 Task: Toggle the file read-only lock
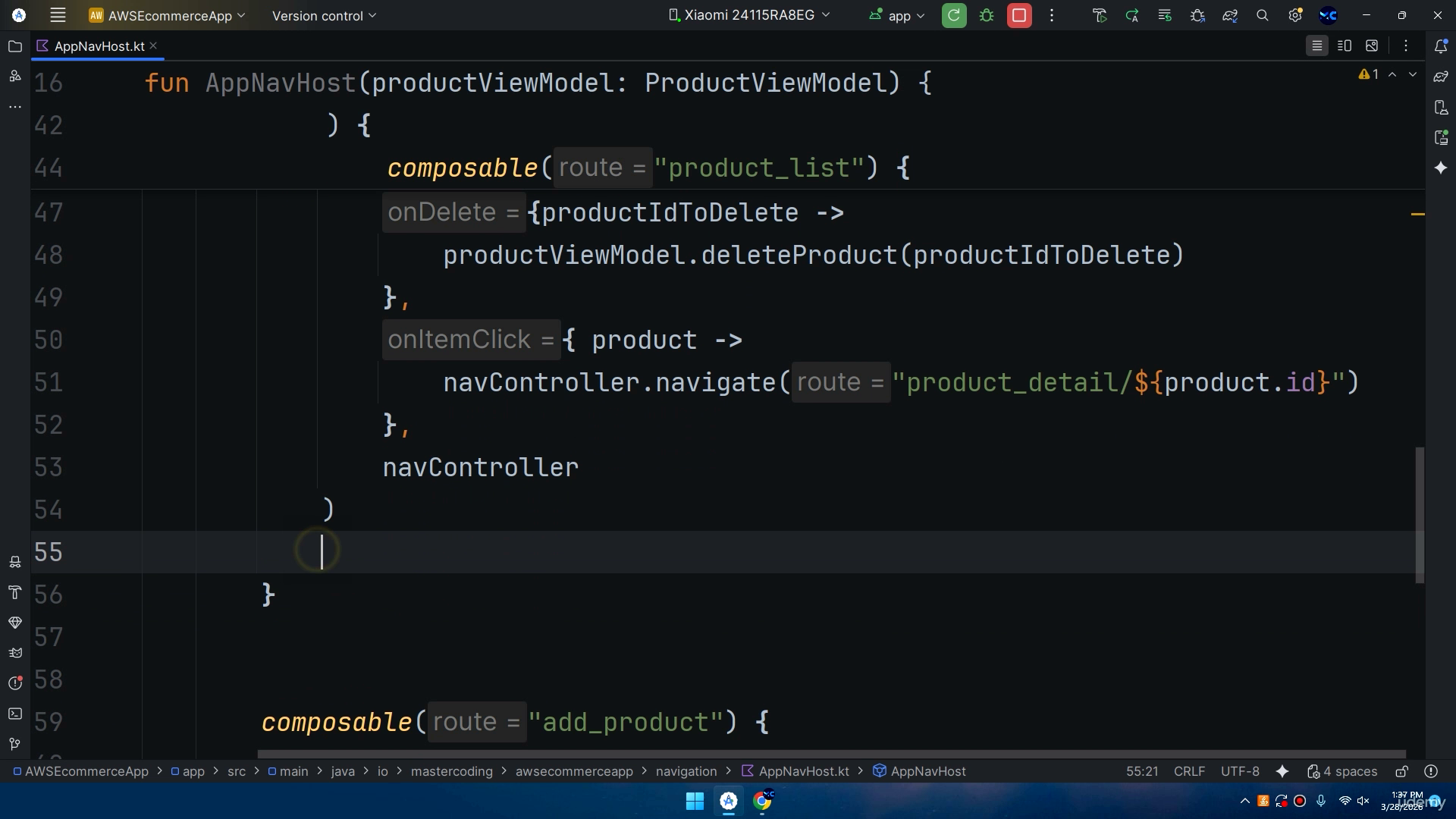click(1401, 771)
